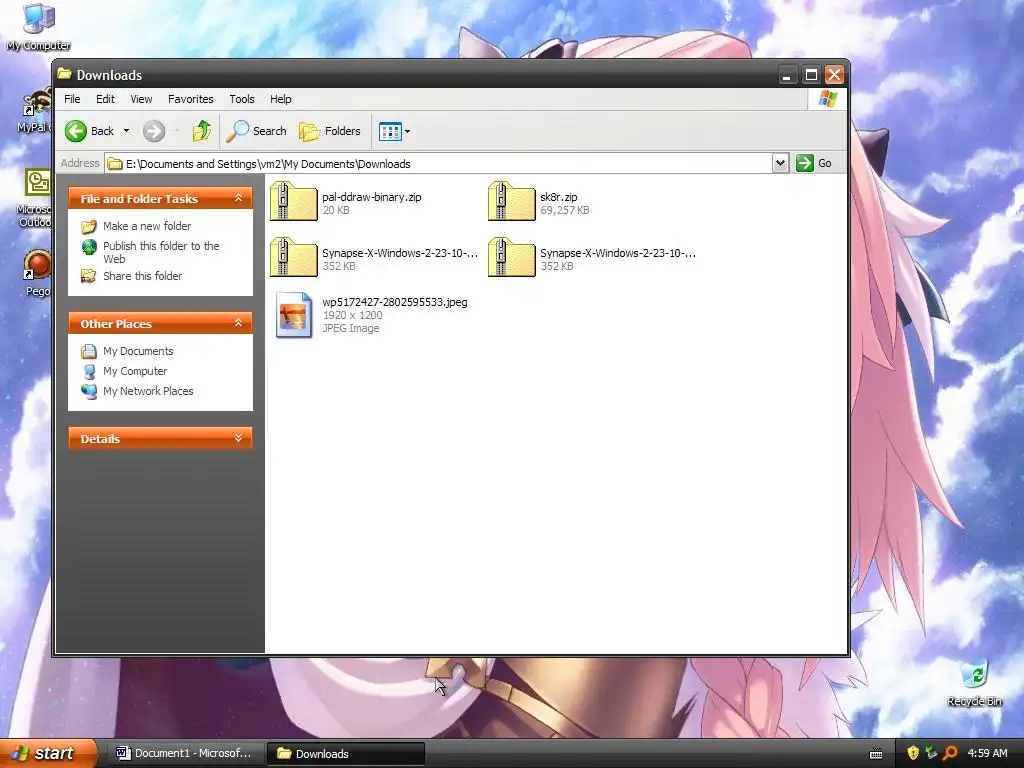1024x768 pixels.
Task: Select the wp5172427 JPEG image icon
Action: [x=294, y=315]
